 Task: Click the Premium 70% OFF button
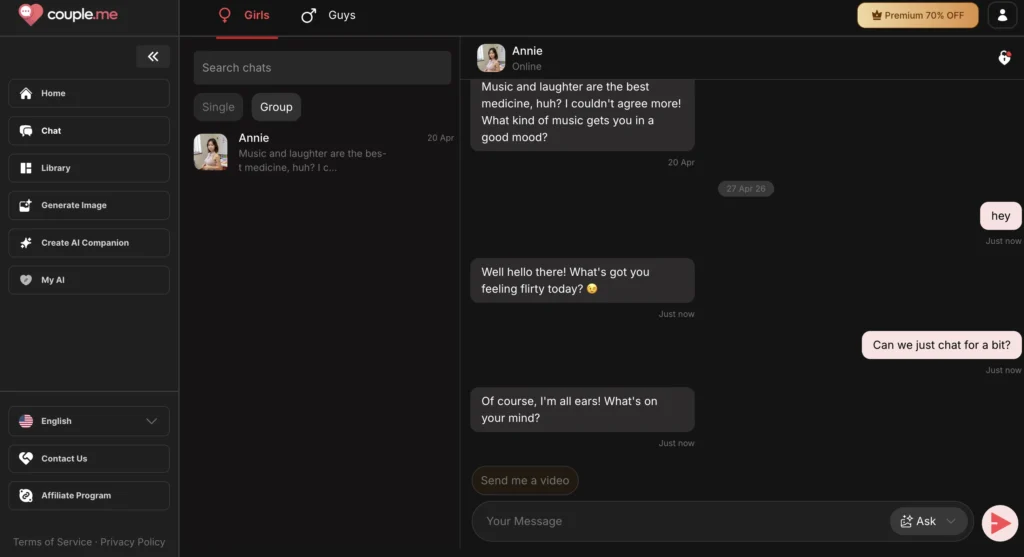point(918,15)
